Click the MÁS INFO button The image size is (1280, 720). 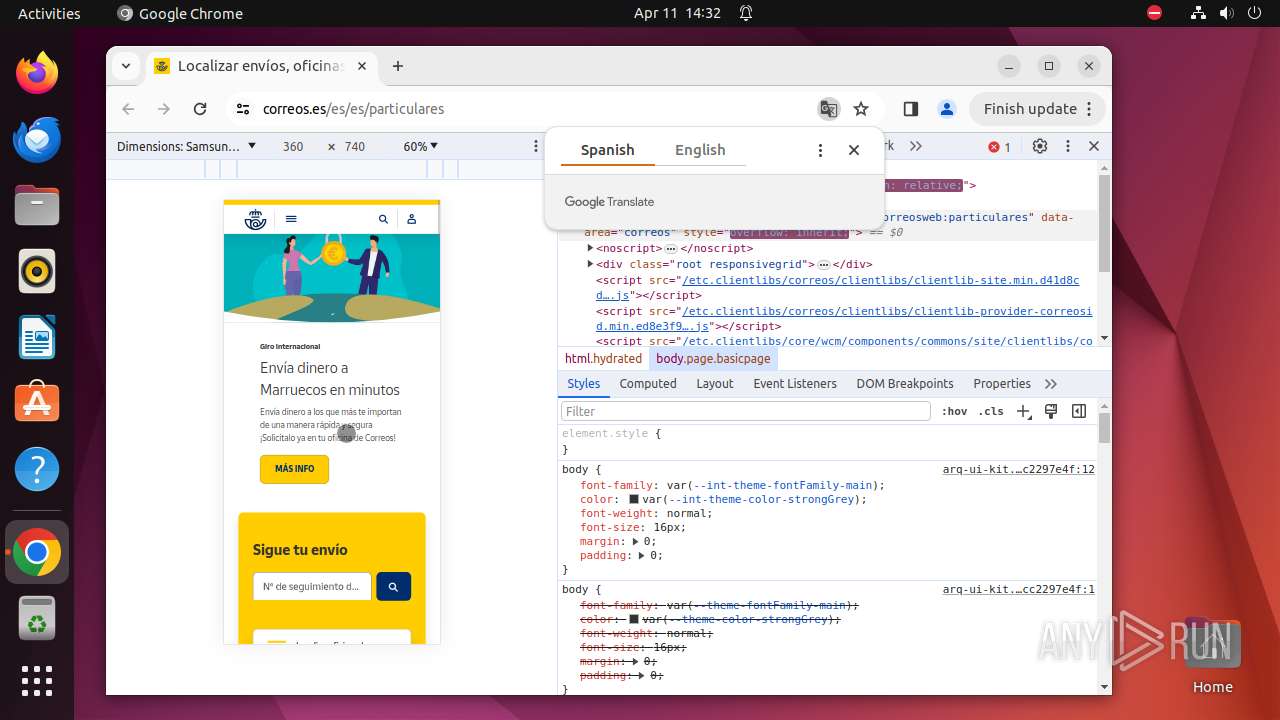[x=294, y=469]
